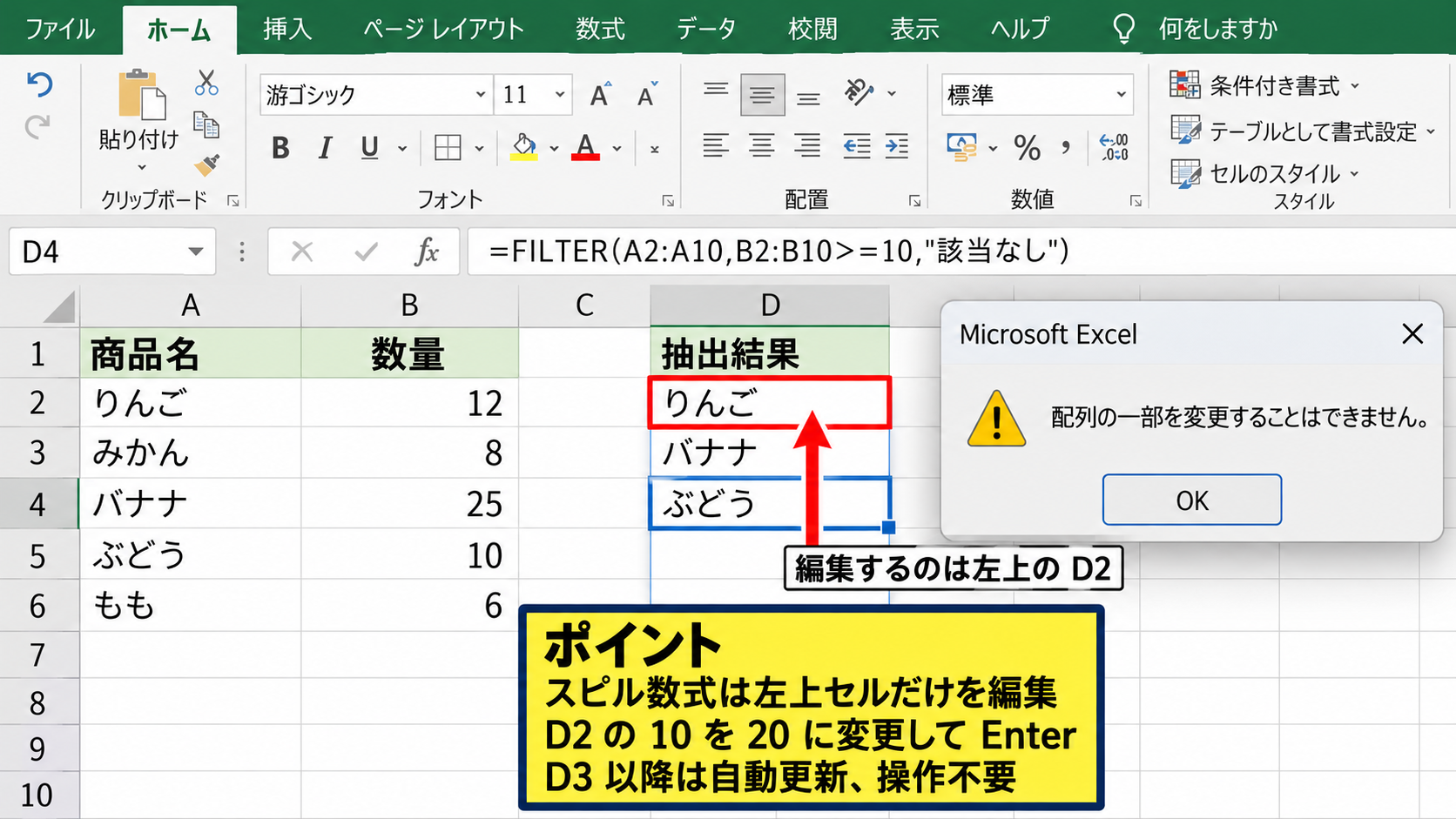Viewport: 1456px width, 819px height.
Task: Open the ファイル tab
Action: click(60, 29)
